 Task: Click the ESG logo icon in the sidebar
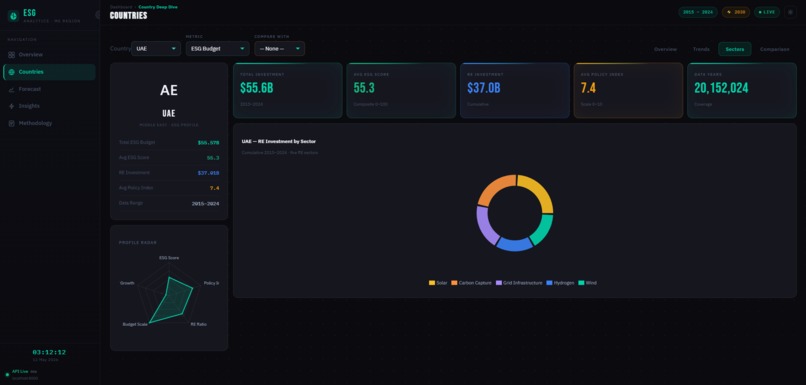tap(13, 16)
